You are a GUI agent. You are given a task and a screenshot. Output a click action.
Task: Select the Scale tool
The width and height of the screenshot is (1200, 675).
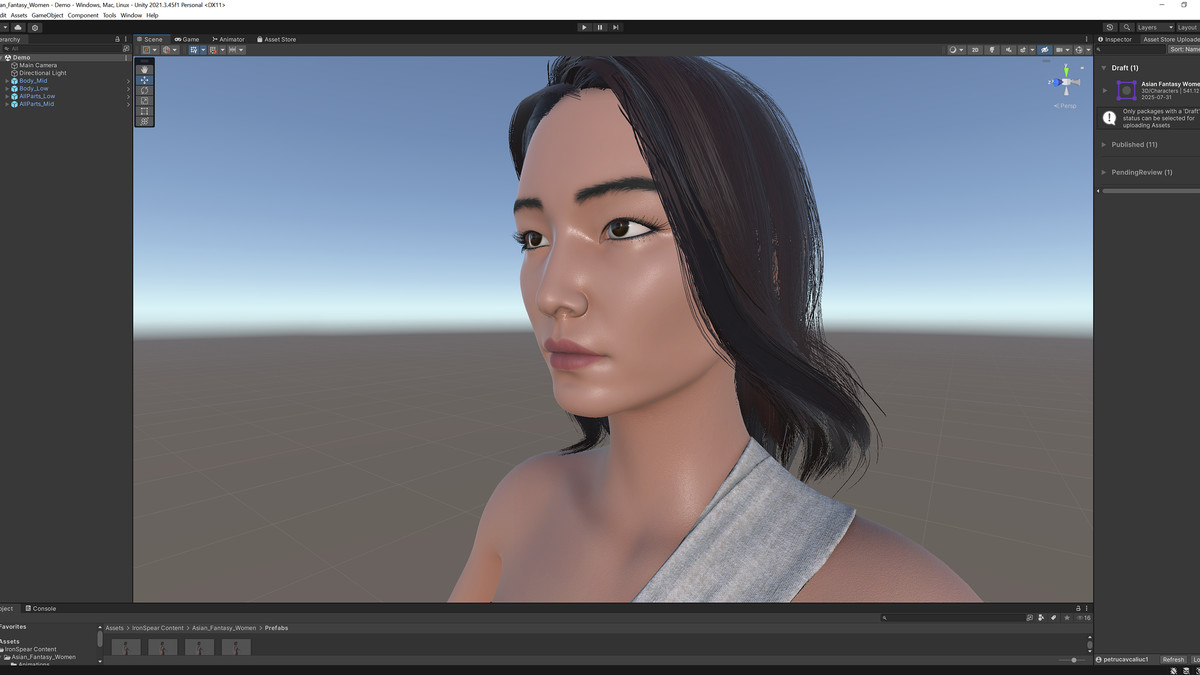[145, 101]
